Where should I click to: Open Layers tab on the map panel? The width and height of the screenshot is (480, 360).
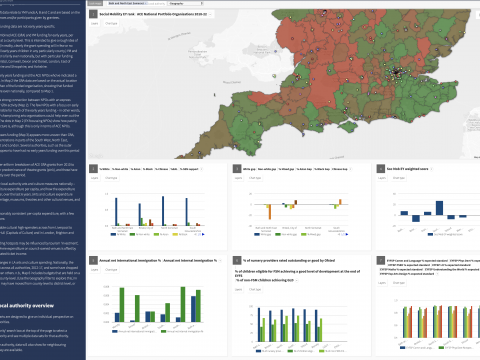[x=95, y=23]
